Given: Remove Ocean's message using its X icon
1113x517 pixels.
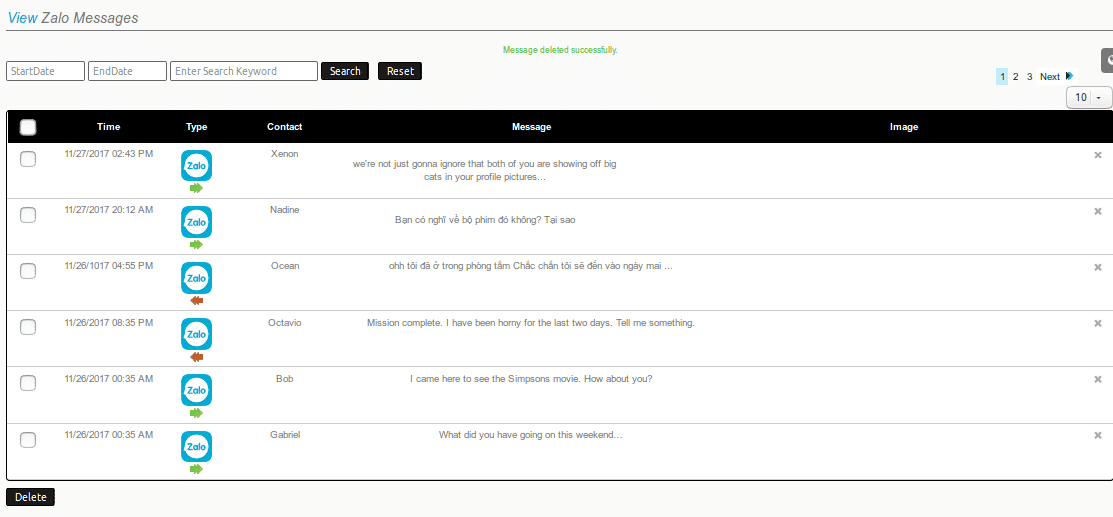Looking at the screenshot, I should click(1097, 267).
